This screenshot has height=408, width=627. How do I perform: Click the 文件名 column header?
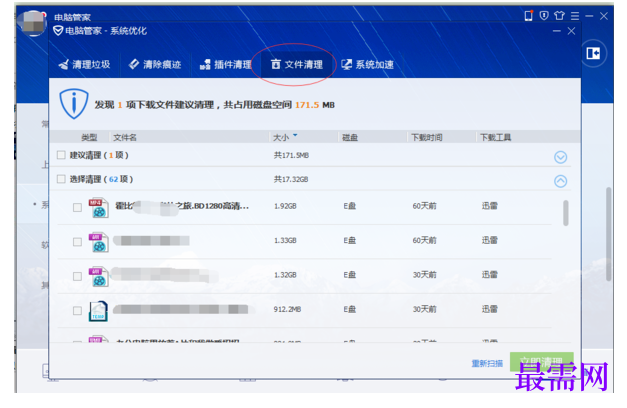click(x=125, y=138)
